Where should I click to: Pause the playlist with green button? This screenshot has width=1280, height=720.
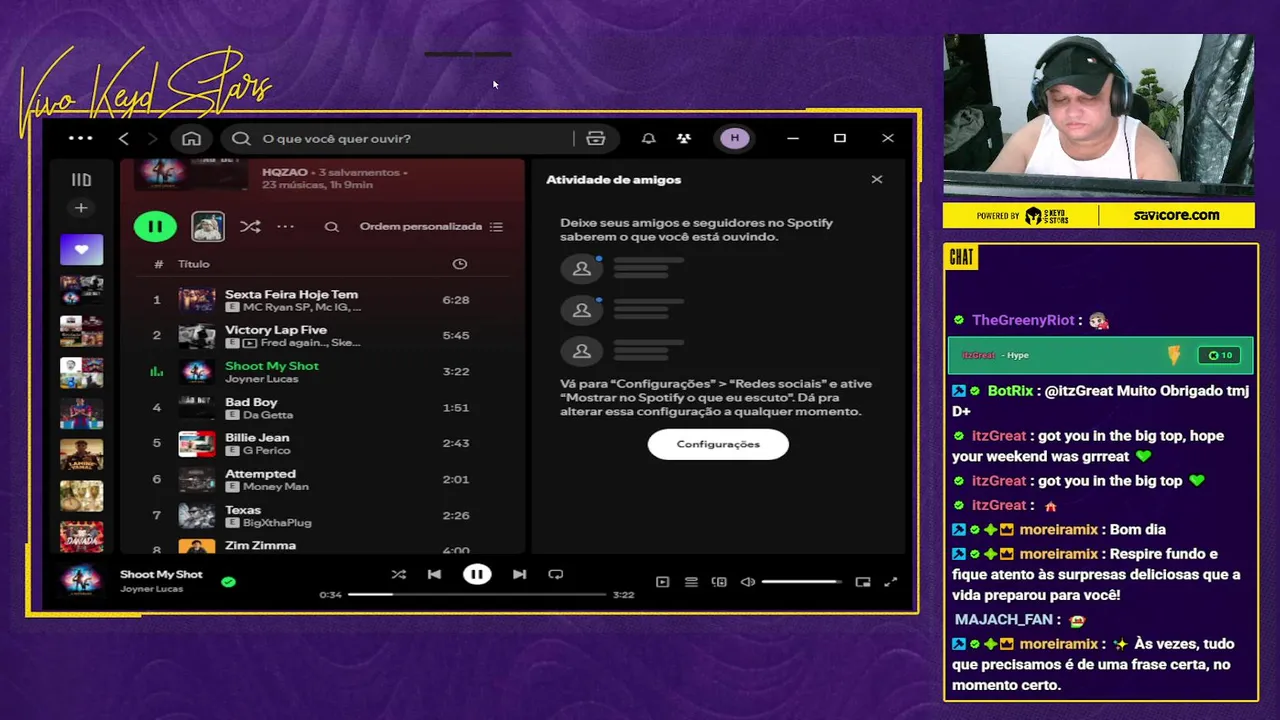click(x=155, y=227)
